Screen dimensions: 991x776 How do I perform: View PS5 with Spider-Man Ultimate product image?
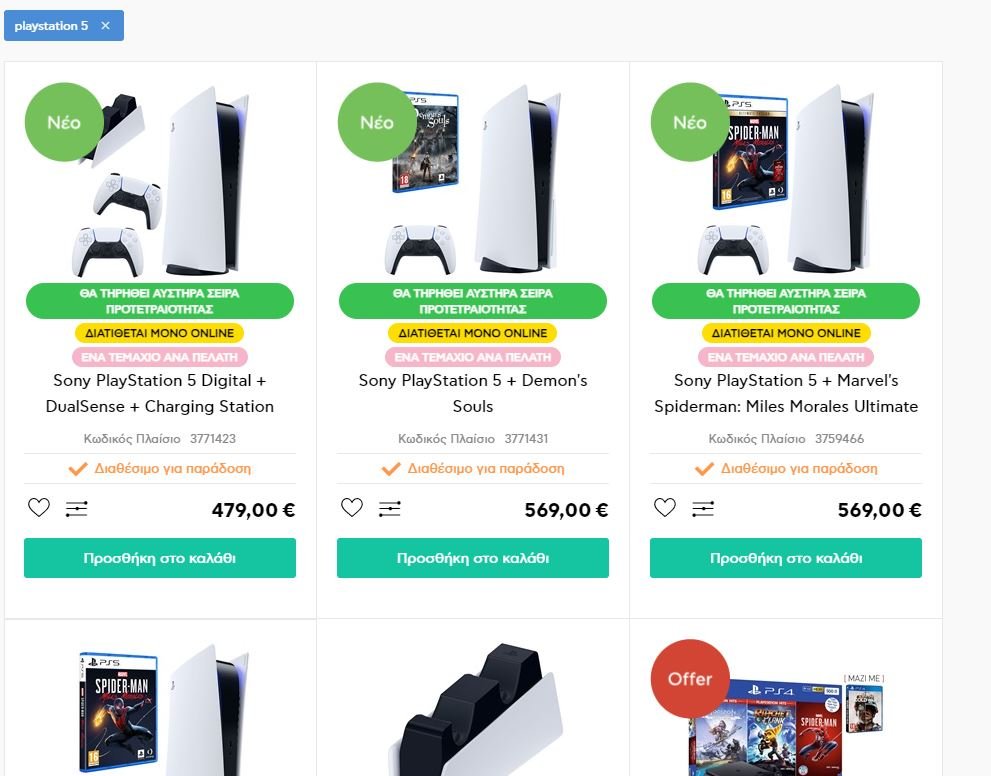point(786,180)
